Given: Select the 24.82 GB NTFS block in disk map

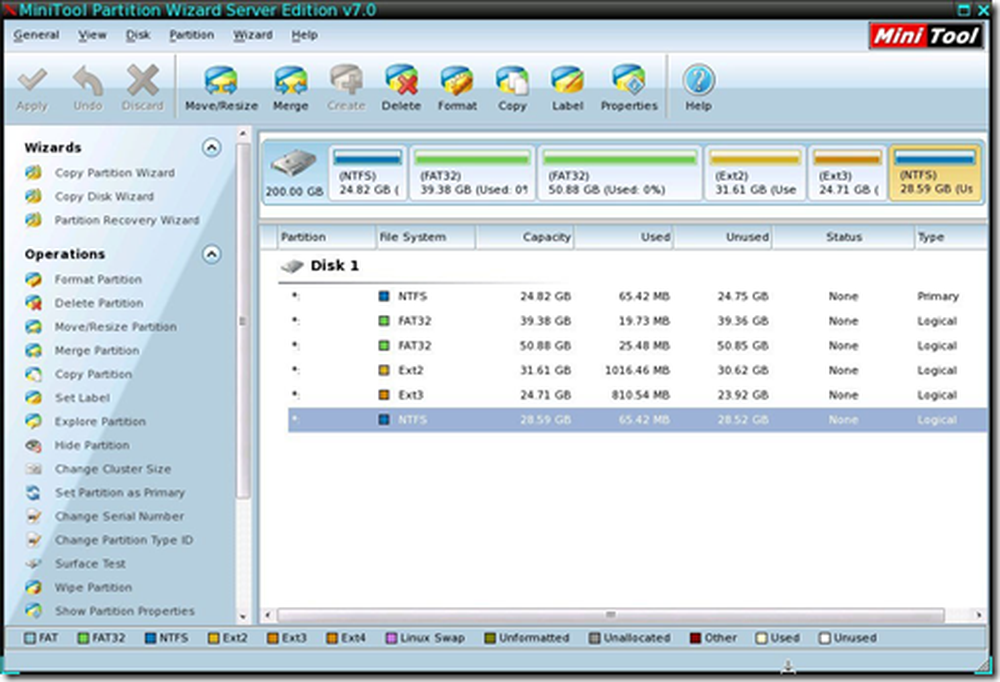Looking at the screenshot, I should pyautogui.click(x=368, y=173).
